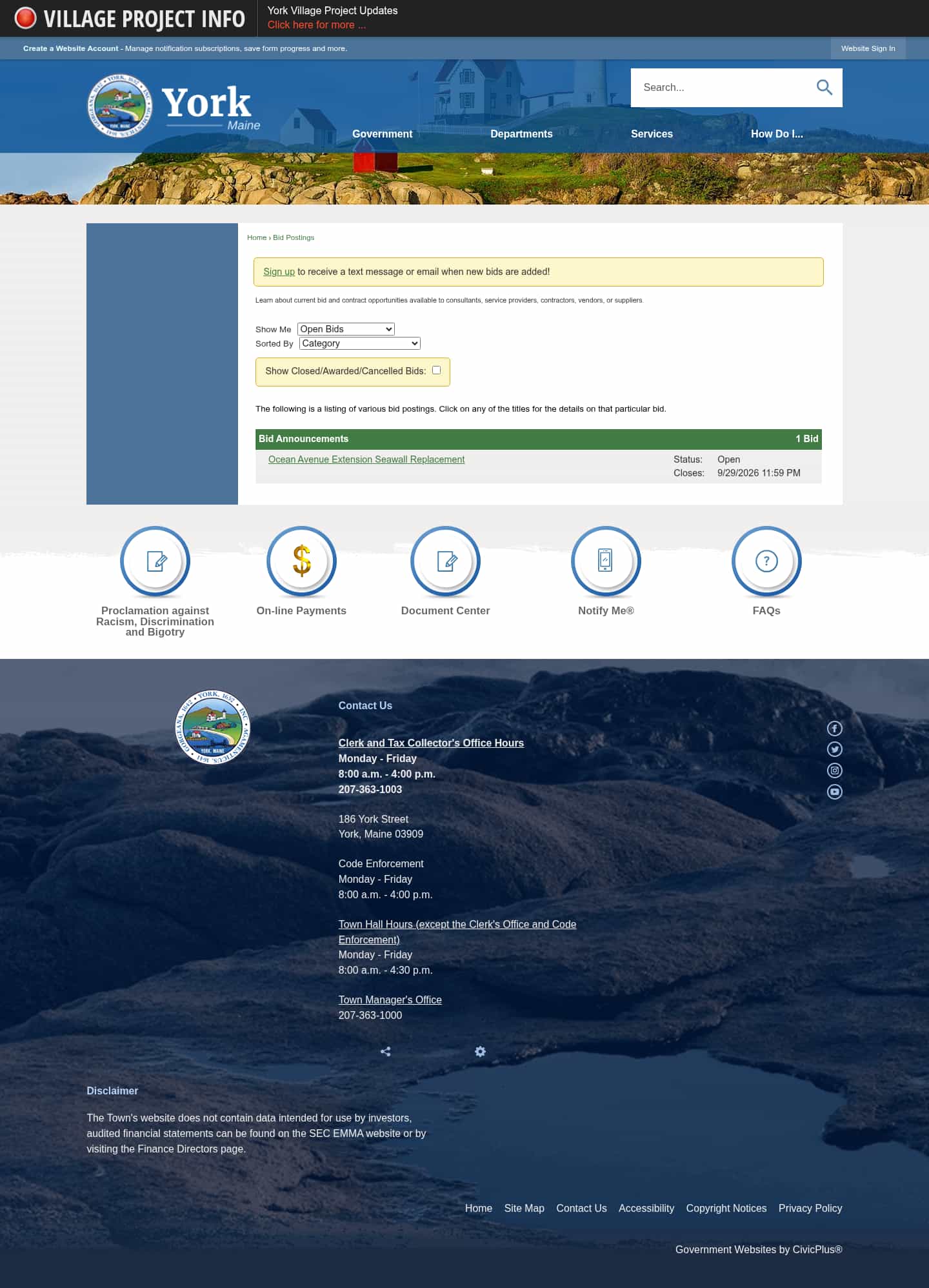Screen dimensions: 929x1288
Task: Click the footer Copyright Notices link
Action: coord(726,1208)
